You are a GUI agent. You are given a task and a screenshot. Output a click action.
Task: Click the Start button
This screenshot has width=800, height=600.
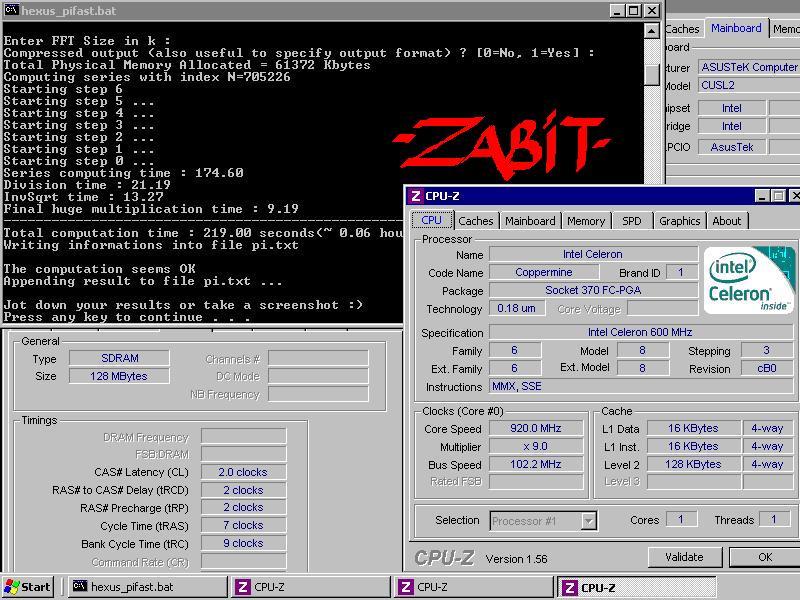(x=29, y=587)
